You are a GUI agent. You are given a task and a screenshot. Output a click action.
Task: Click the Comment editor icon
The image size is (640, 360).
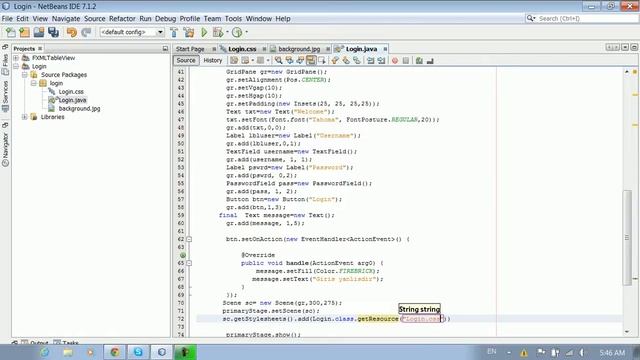pos(419,61)
